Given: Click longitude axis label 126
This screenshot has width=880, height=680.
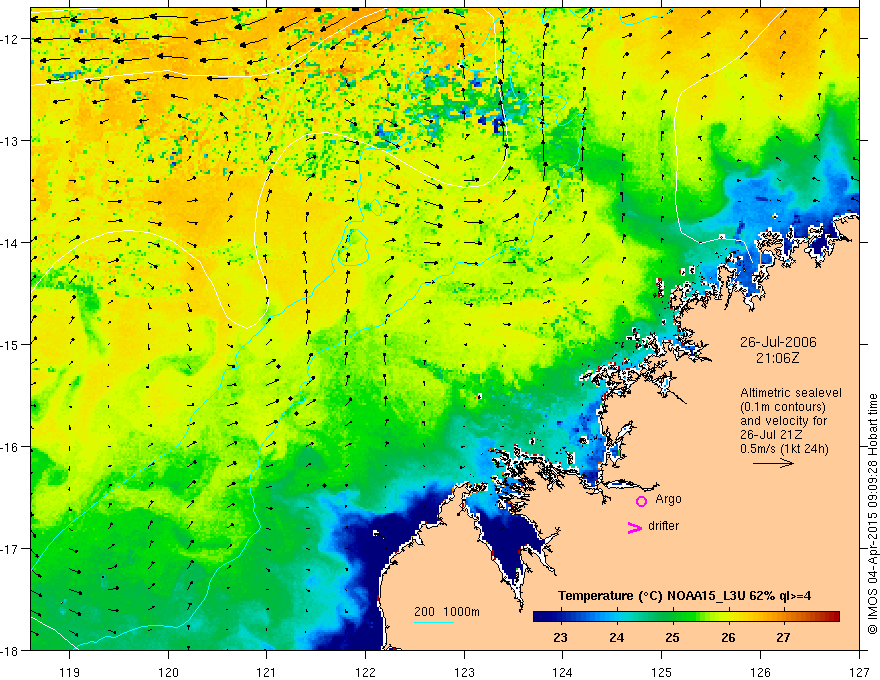Looking at the screenshot, I should click(x=760, y=672).
